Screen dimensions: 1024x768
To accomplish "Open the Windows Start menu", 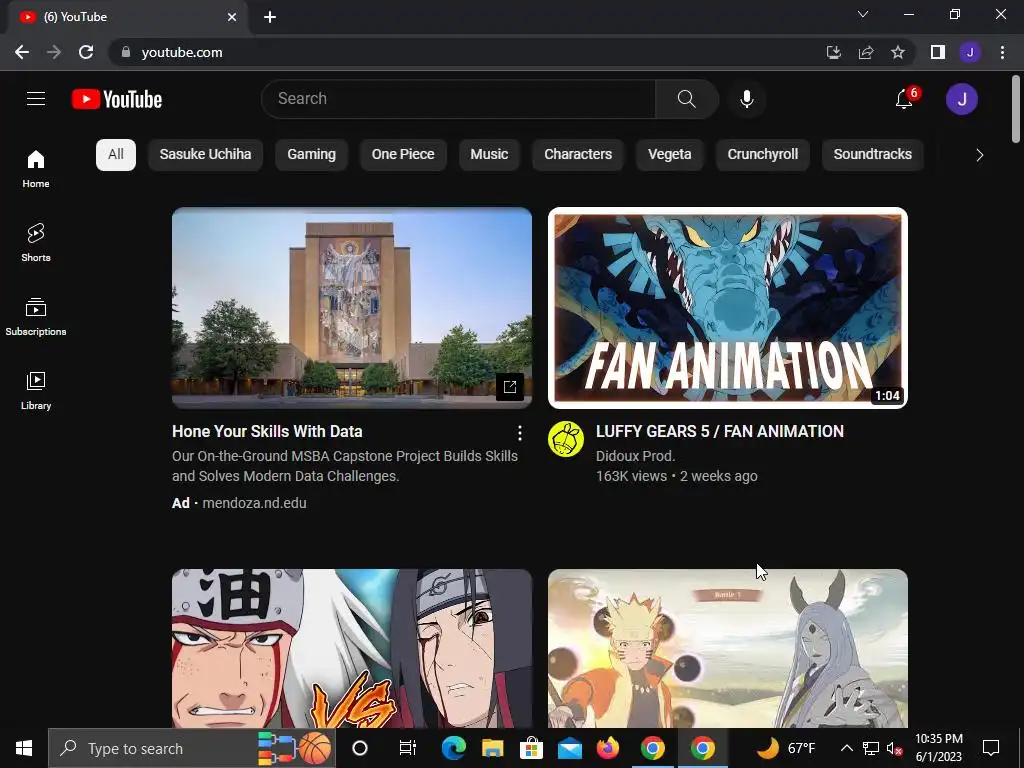I will pos(24,748).
